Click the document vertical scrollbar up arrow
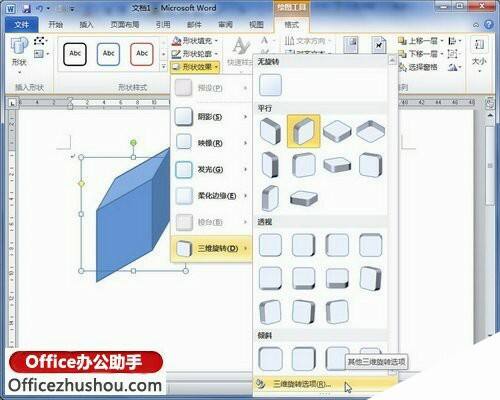 tap(490, 115)
